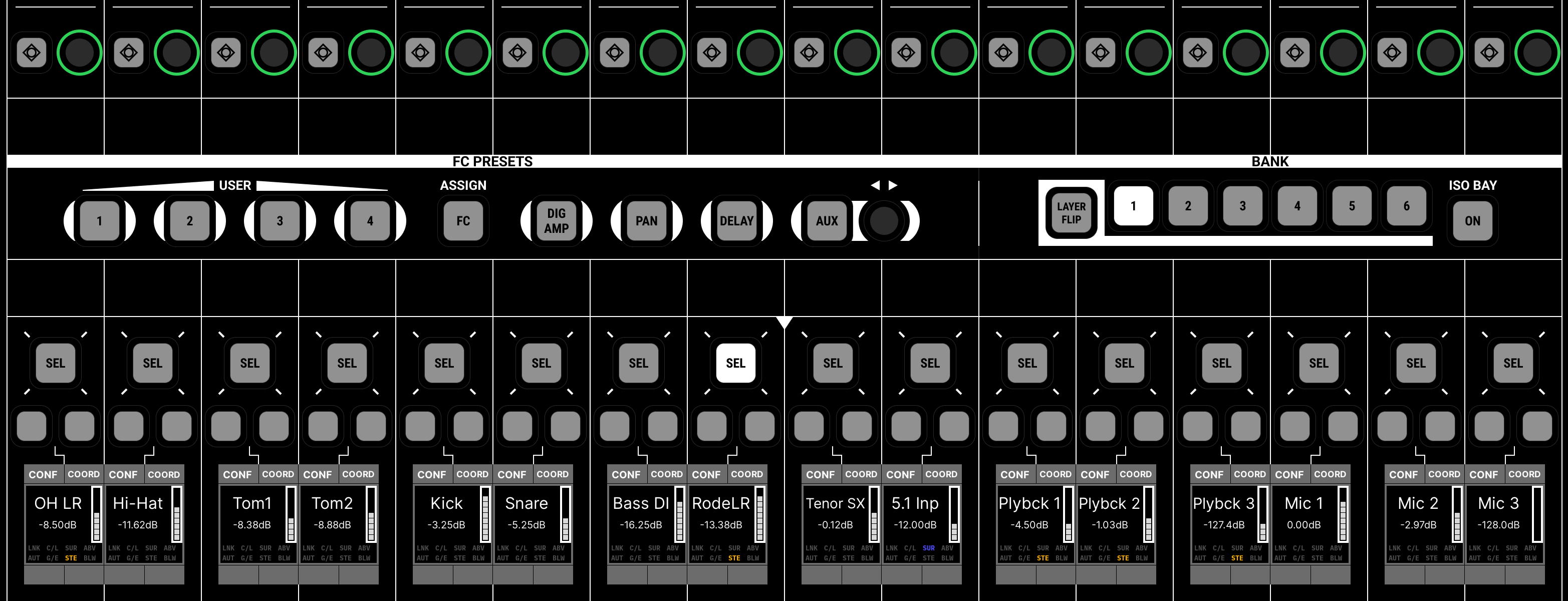
Task: Toggle SEL for the RodeLR channel
Action: click(735, 363)
